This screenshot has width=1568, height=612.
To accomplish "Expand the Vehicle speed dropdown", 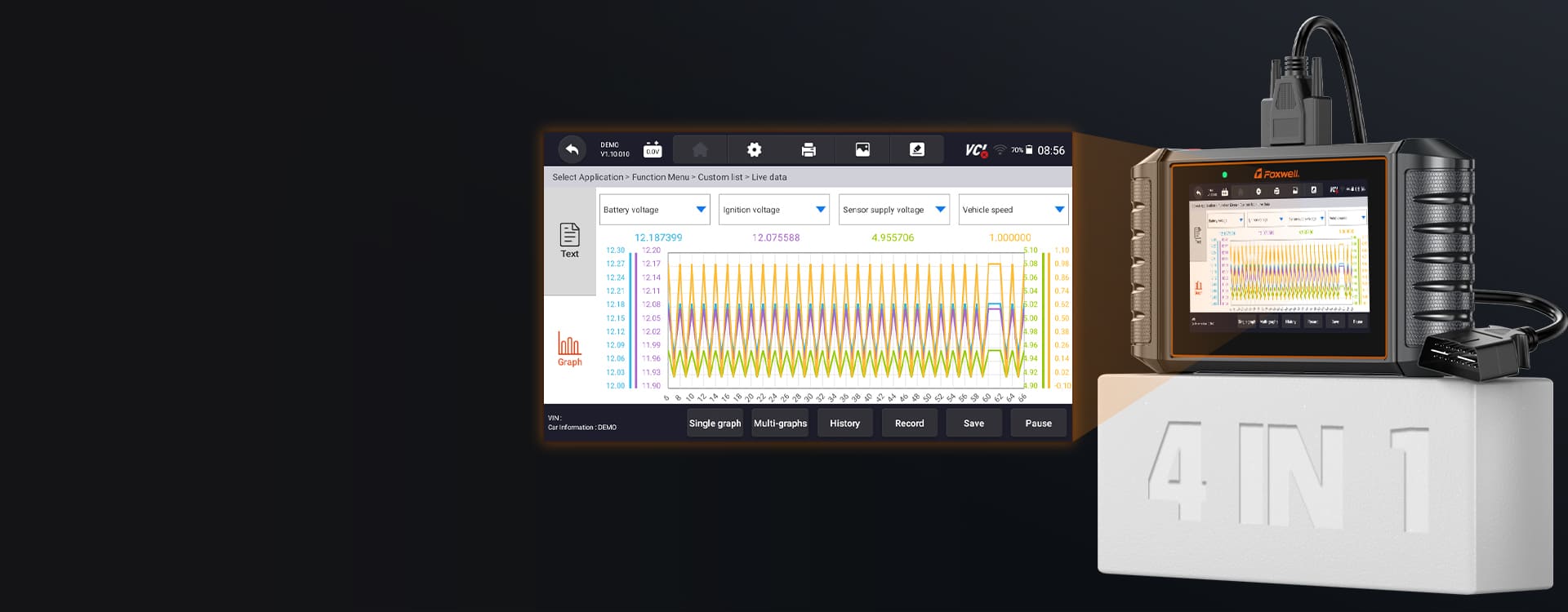I will [x=1013, y=210].
